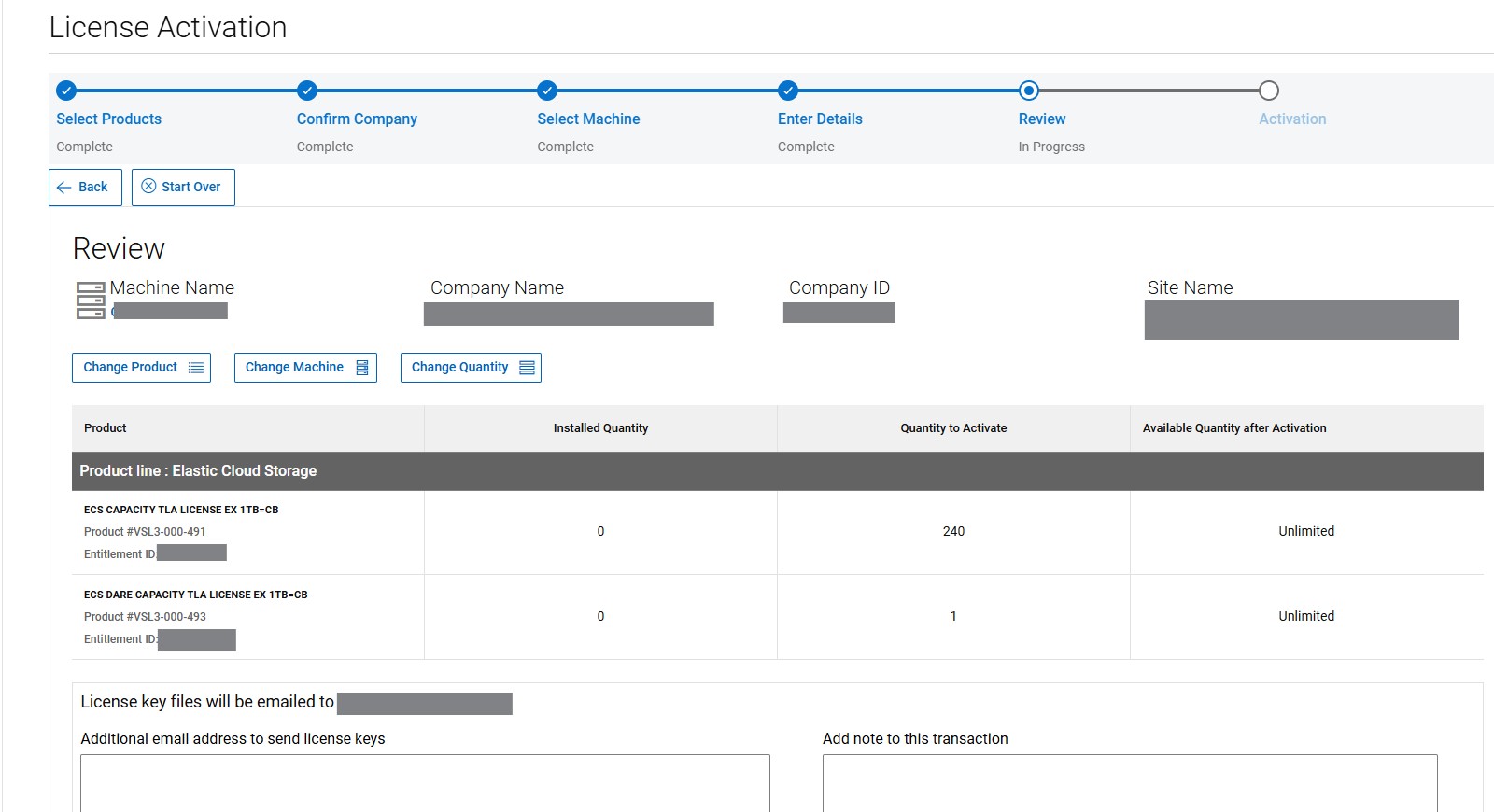Click the list icon in Change Product
The height and width of the screenshot is (812, 1494).
pyautogui.click(x=196, y=368)
